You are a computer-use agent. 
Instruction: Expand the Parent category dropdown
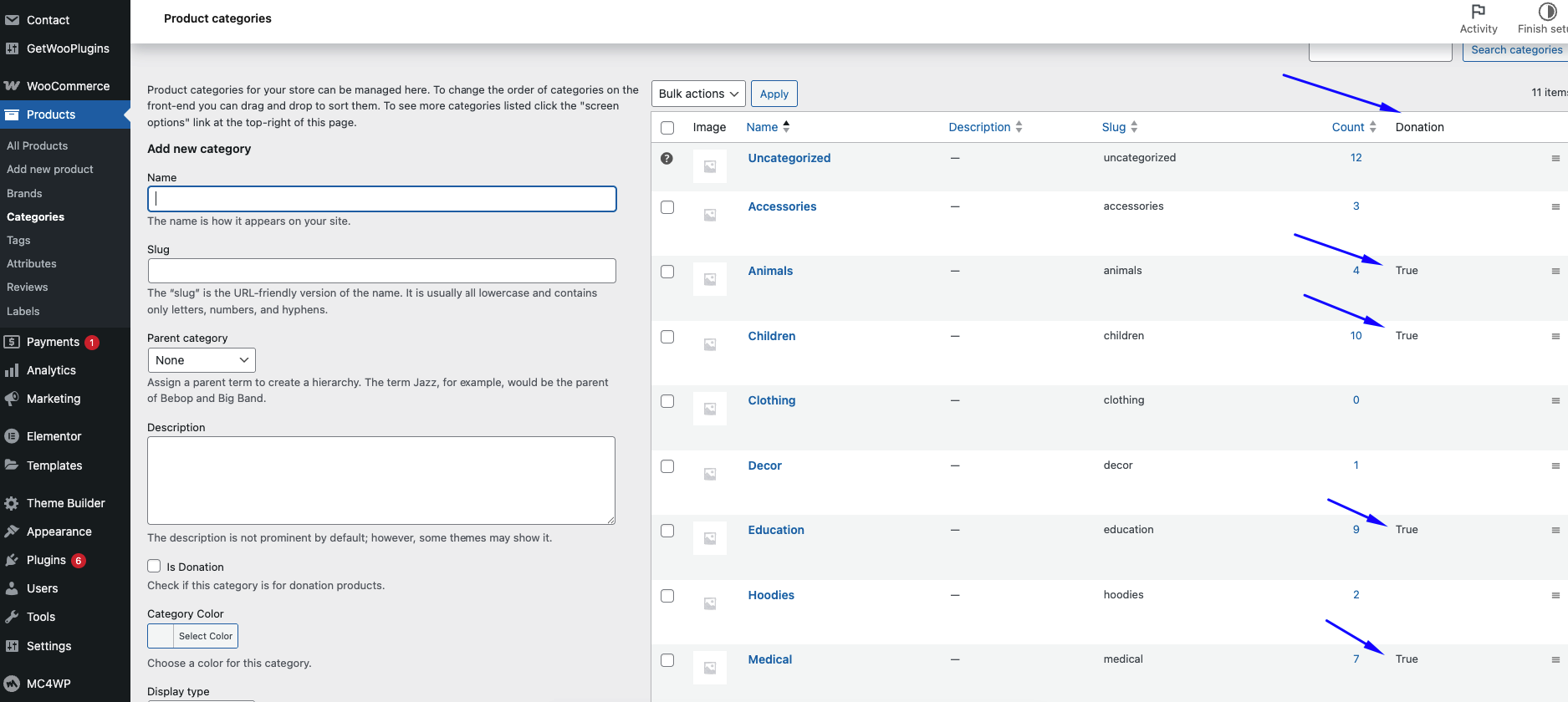pos(202,360)
